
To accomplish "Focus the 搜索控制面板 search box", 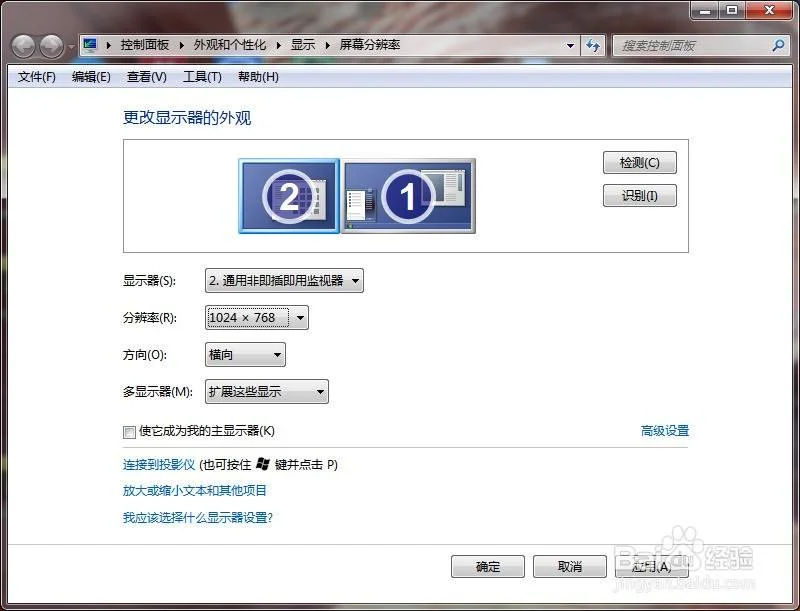I will (702, 45).
